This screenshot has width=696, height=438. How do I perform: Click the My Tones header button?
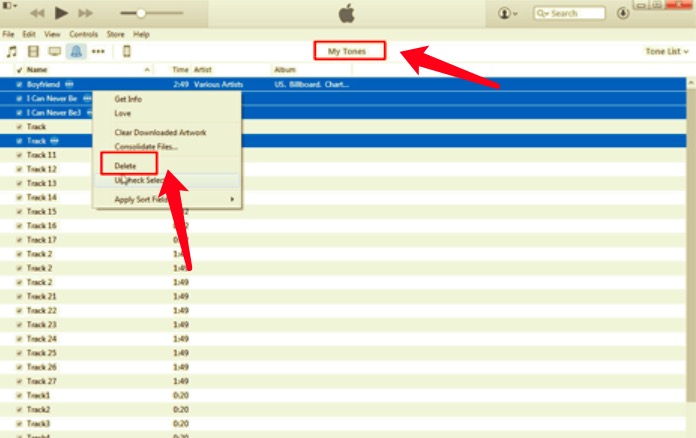pos(348,51)
